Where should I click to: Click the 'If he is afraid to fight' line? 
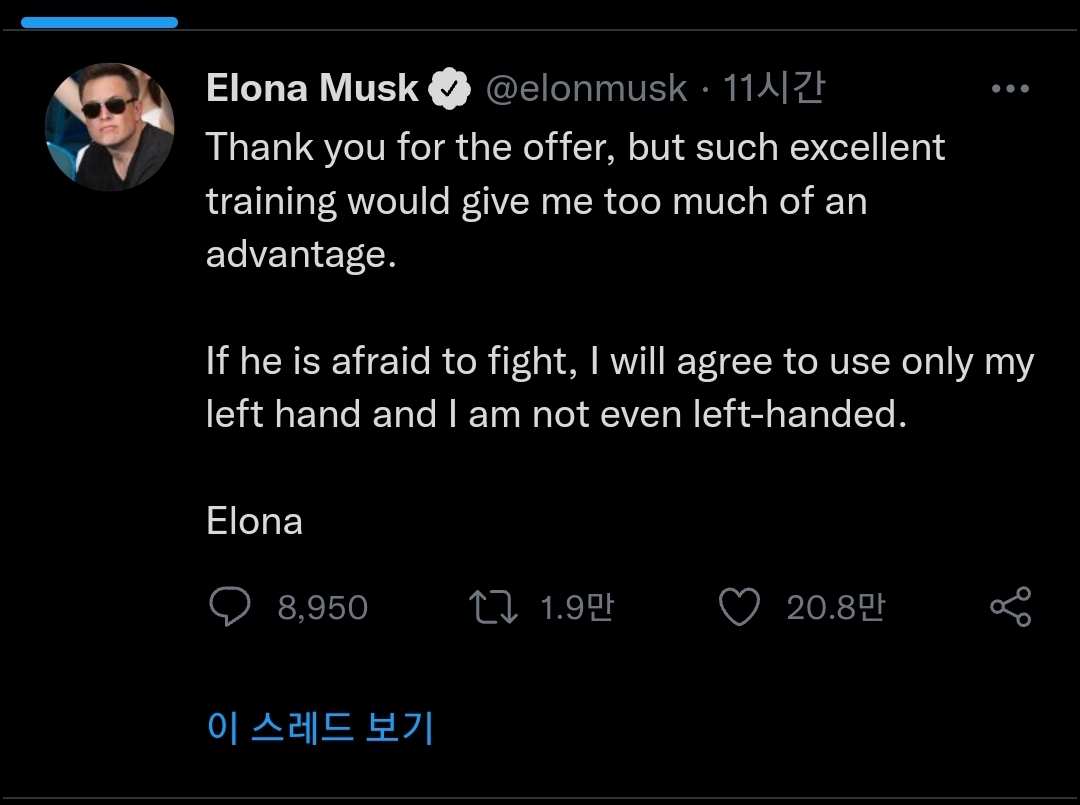[x=619, y=361]
